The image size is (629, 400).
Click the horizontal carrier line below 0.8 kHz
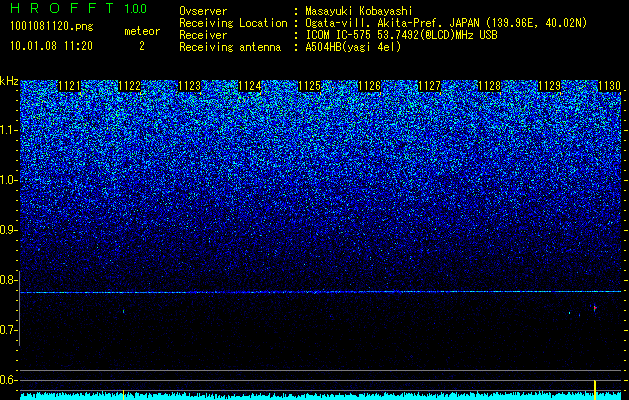coord(321,292)
